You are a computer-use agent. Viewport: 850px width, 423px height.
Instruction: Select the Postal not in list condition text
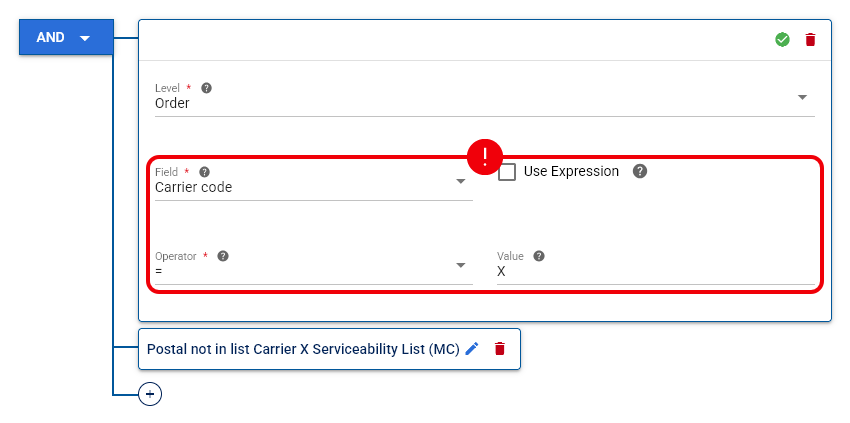pos(303,349)
